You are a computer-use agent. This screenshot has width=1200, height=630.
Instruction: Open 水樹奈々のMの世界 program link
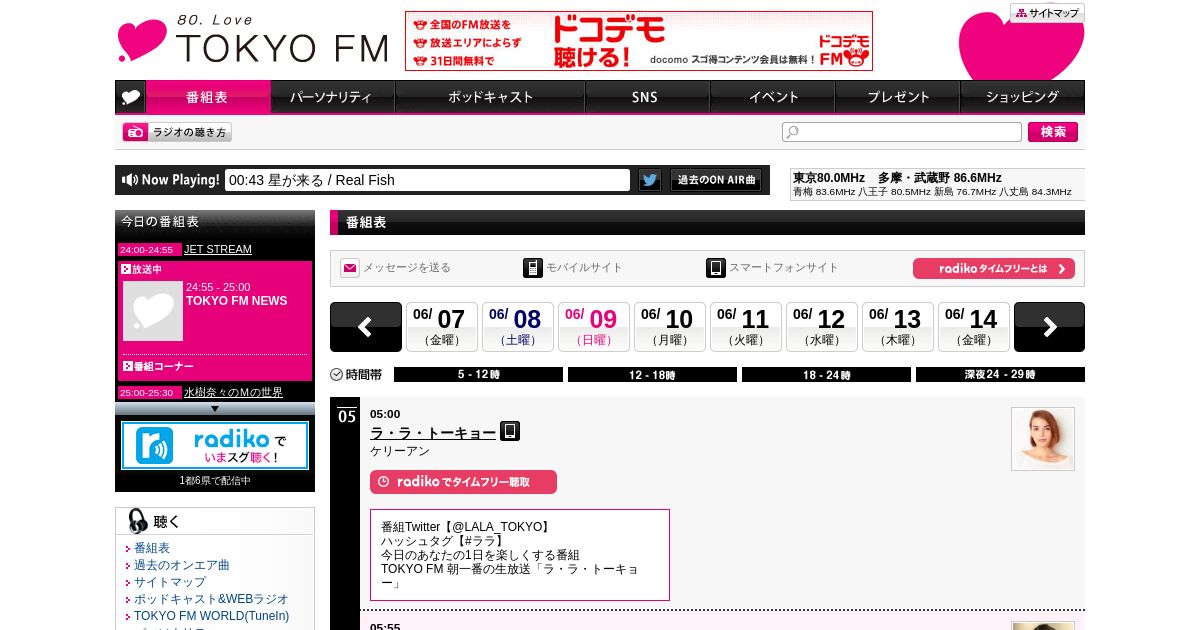233,393
